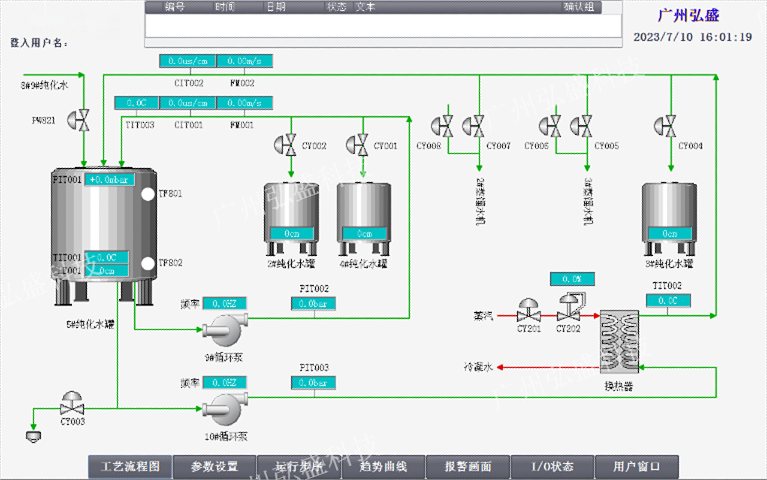Switch to 工艺流程图 page
This screenshot has width=767, height=480.
[x=130, y=467]
